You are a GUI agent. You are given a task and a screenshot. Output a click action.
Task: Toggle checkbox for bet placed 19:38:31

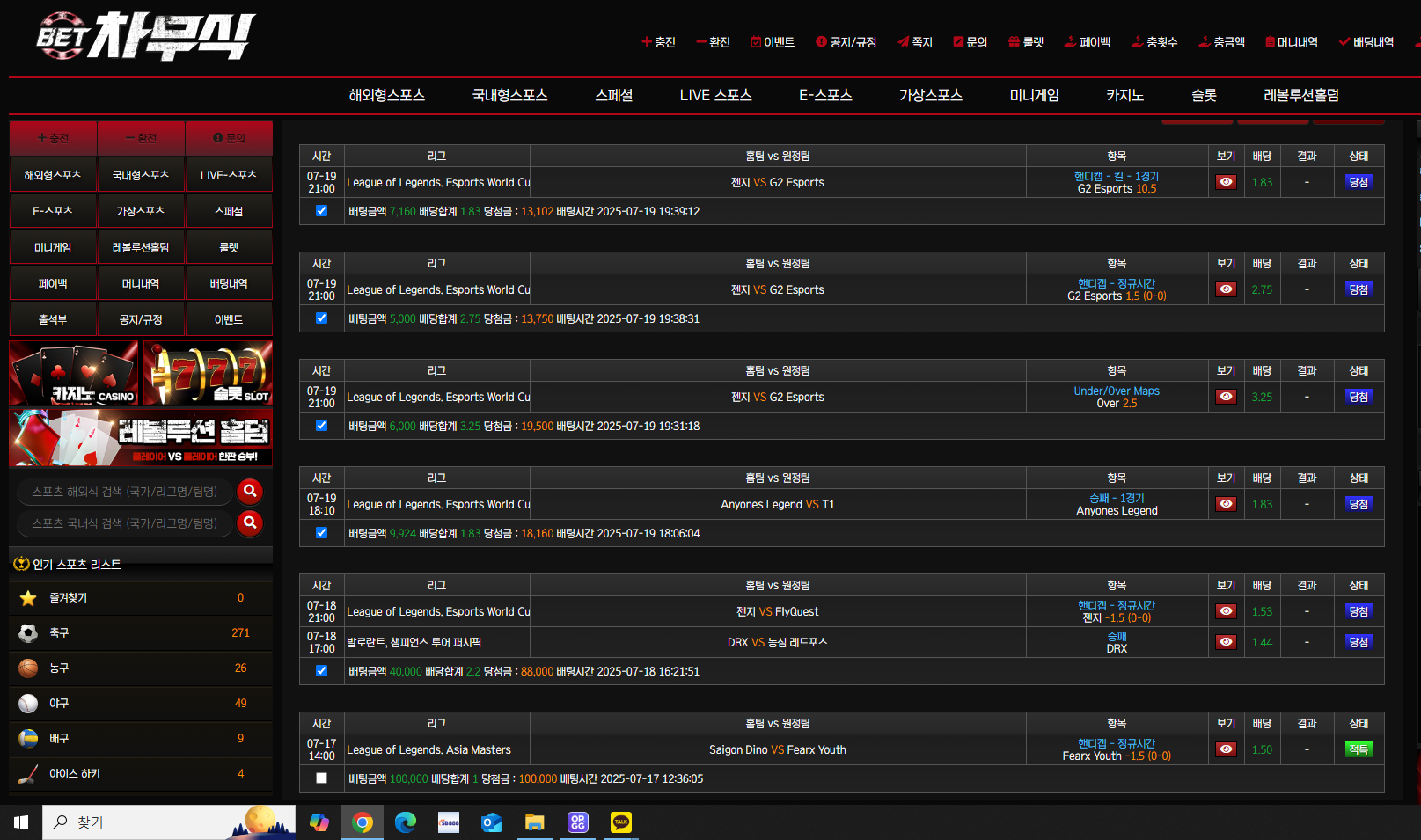pos(321,318)
